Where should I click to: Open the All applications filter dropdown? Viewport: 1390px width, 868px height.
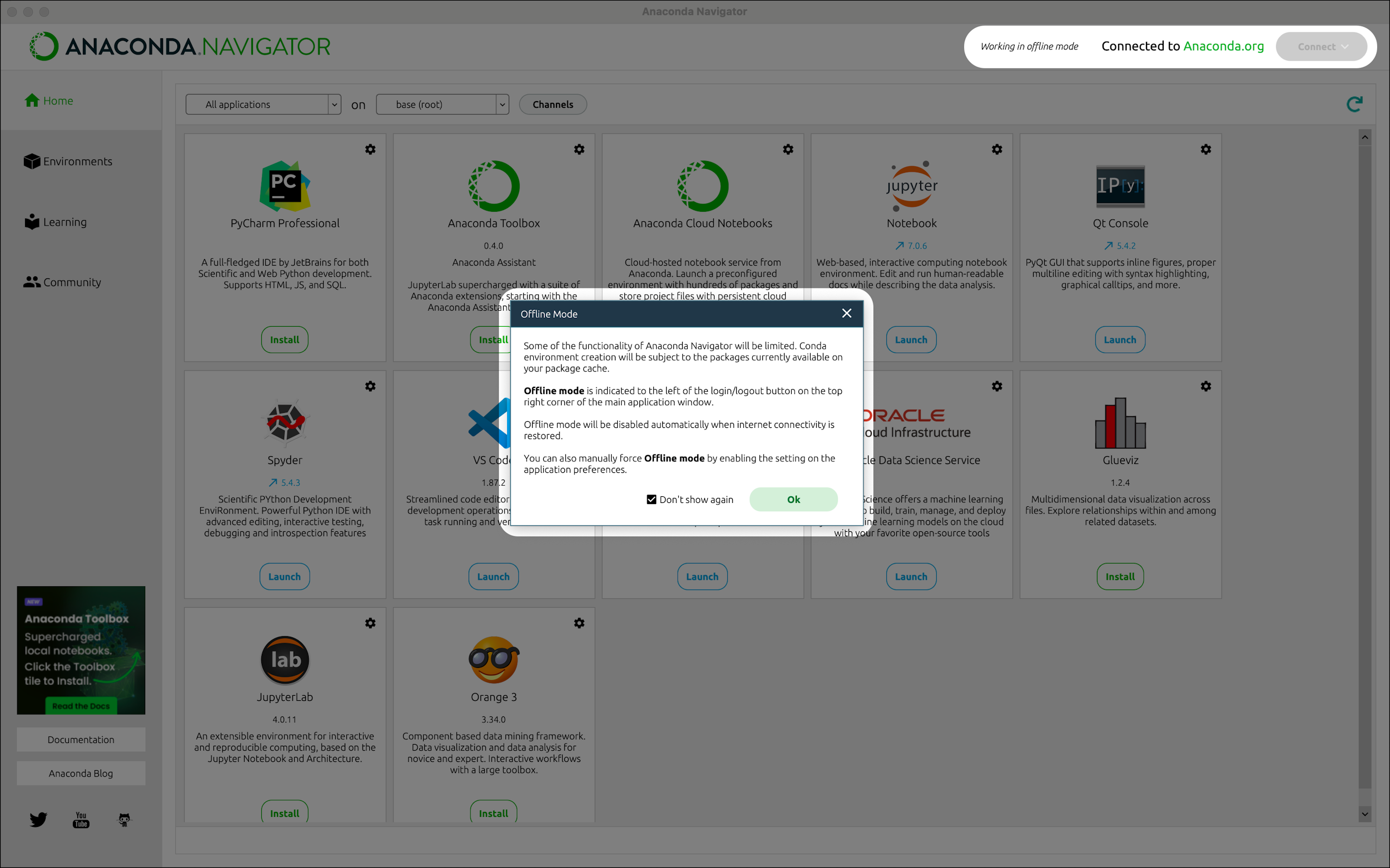(264, 104)
